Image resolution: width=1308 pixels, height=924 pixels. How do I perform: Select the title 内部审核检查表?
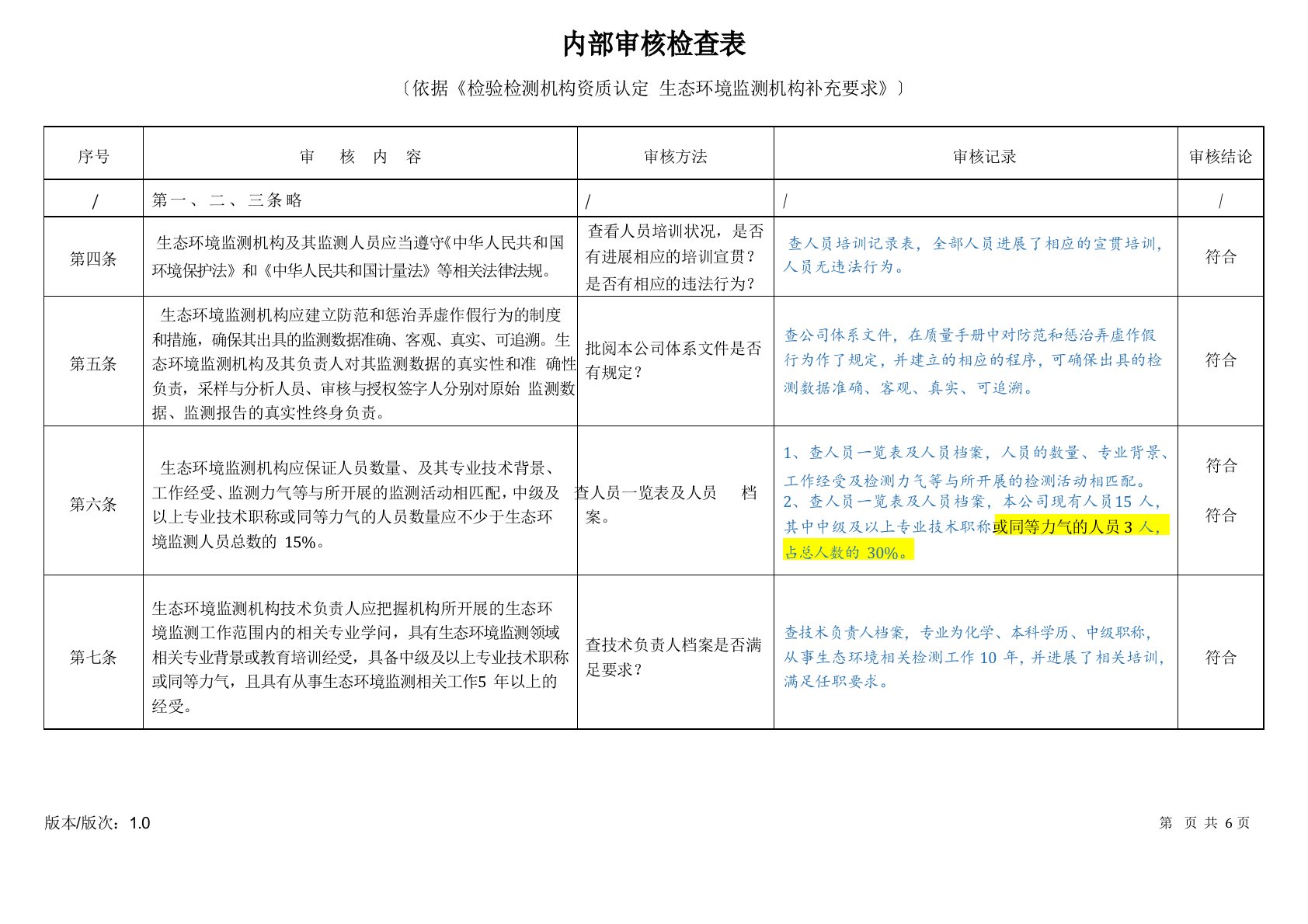pyautogui.click(x=654, y=45)
